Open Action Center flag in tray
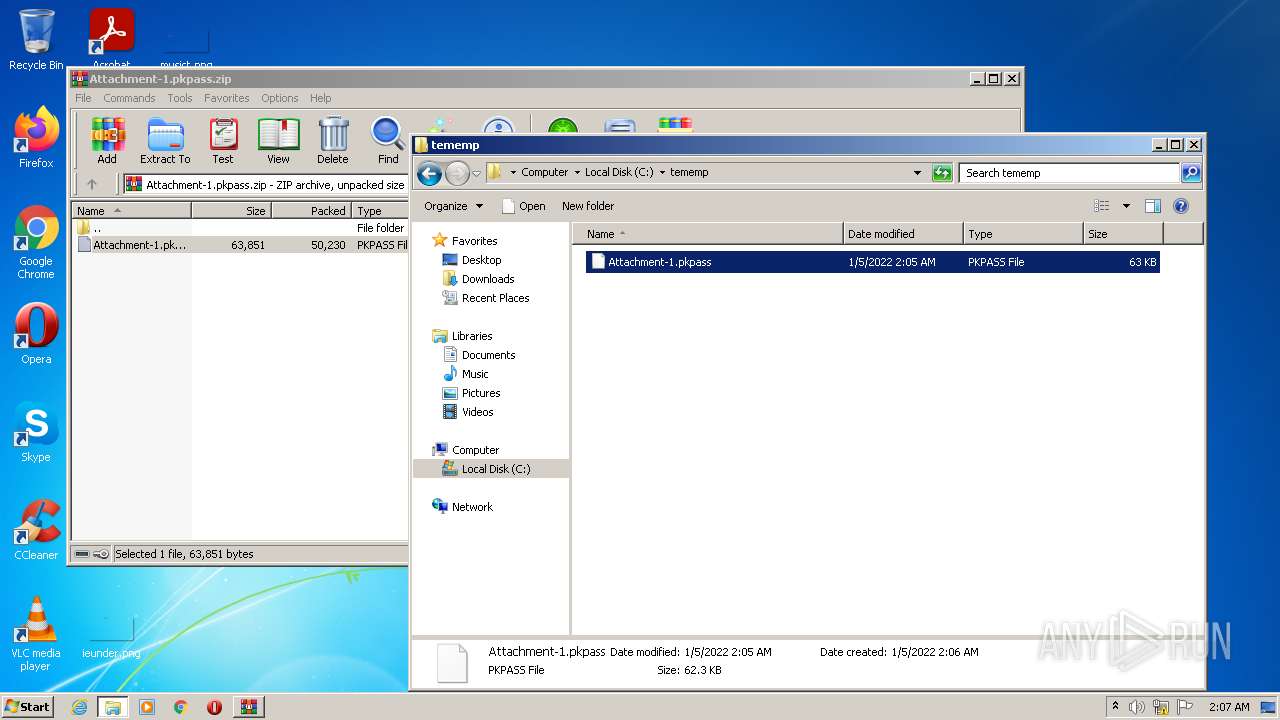This screenshot has height=720, width=1280. [1184, 707]
